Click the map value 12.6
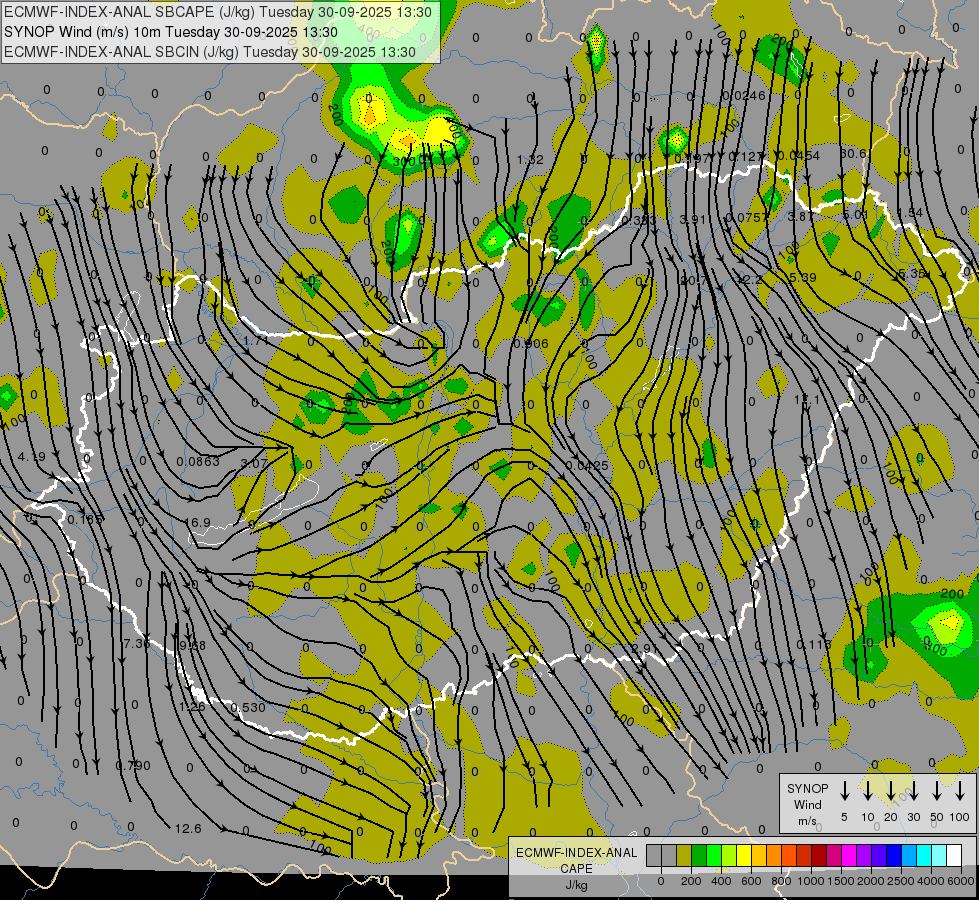This screenshot has height=900, width=979. point(188,829)
